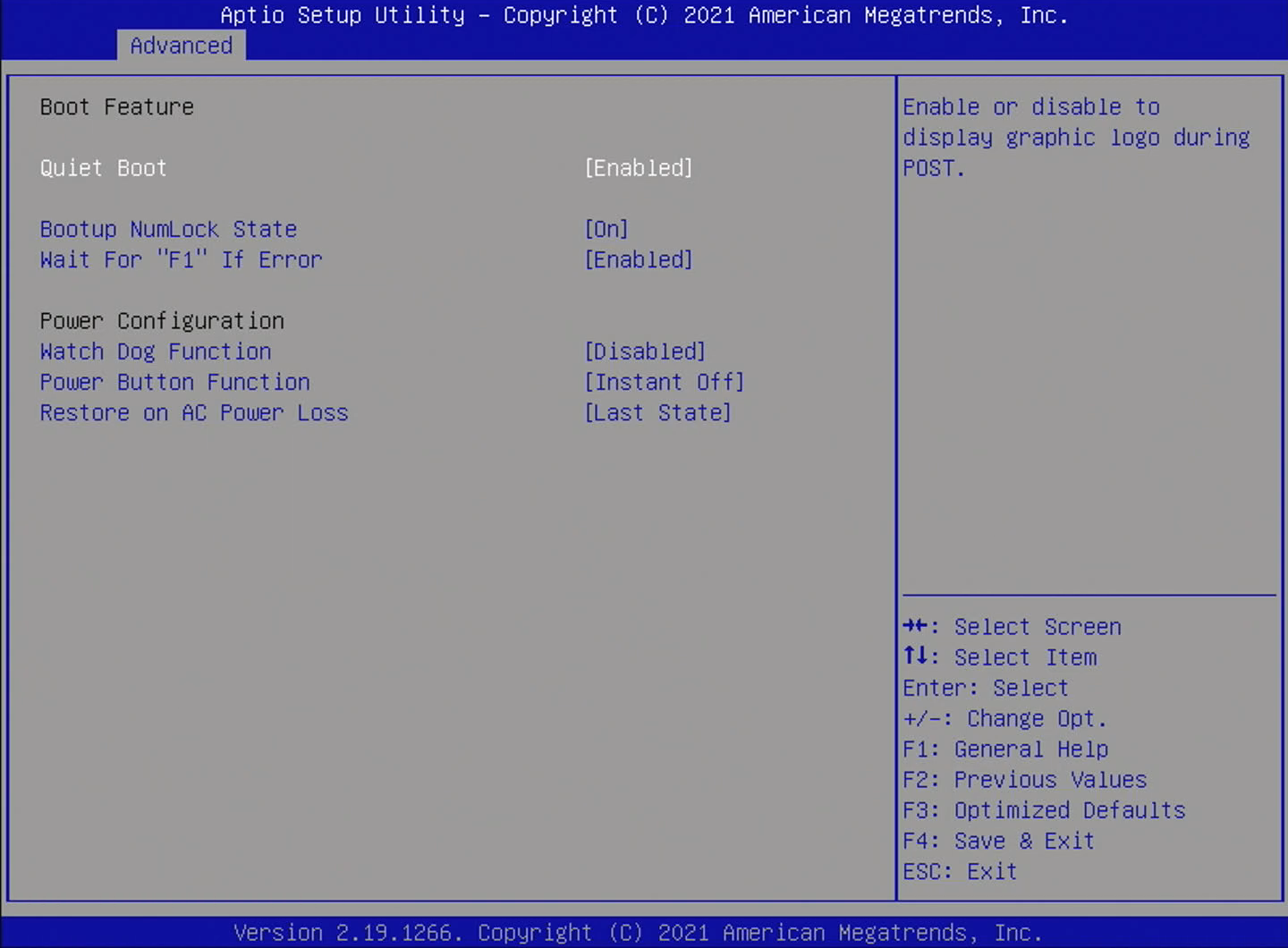Screen dimensions: 1288x948
Task: Select the Quiet Boot setting label
Action: pos(103,168)
